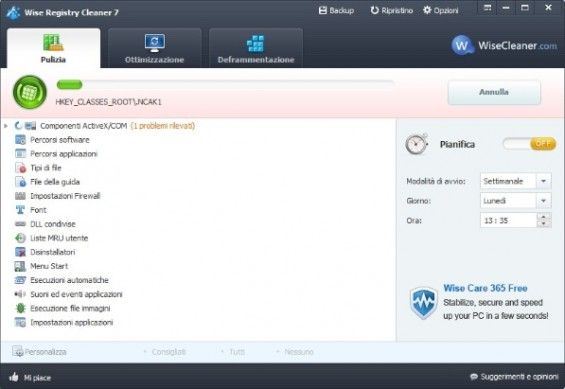The width and height of the screenshot is (565, 389).
Task: Open the Wise Care 365 Free link
Action: (485, 288)
